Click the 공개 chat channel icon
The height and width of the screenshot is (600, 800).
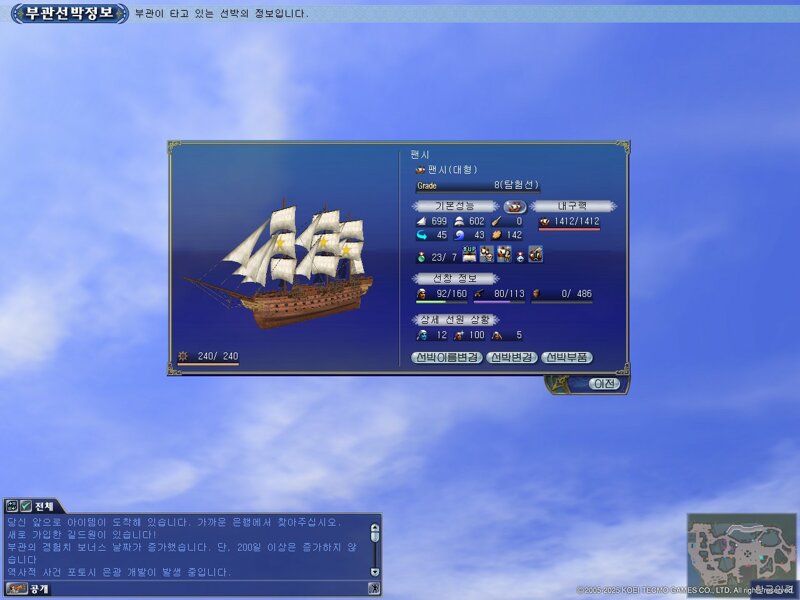coord(16,589)
